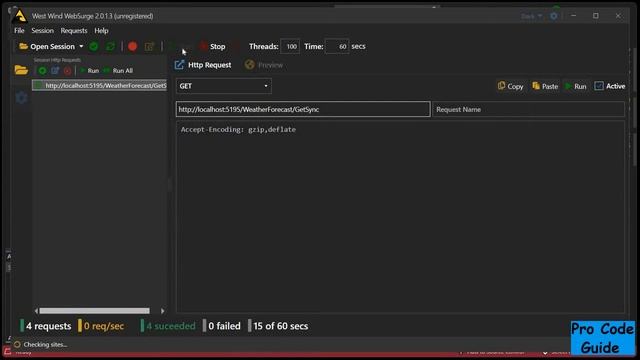Click the '4 requests' status text
Image resolution: width=640 pixels, height=360 pixels.
pyautogui.click(x=49, y=326)
